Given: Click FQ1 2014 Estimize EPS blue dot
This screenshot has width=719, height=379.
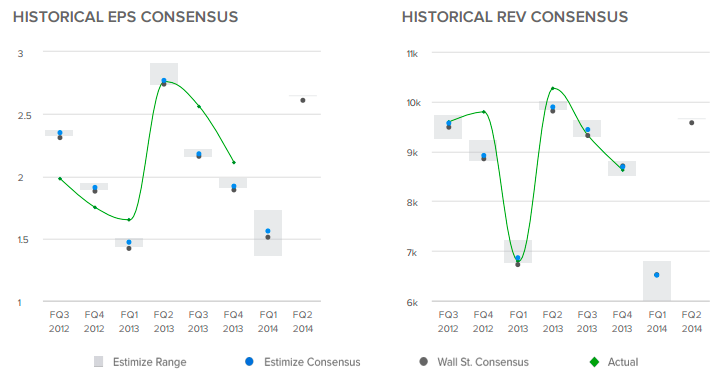Looking at the screenshot, I should tap(268, 231).
